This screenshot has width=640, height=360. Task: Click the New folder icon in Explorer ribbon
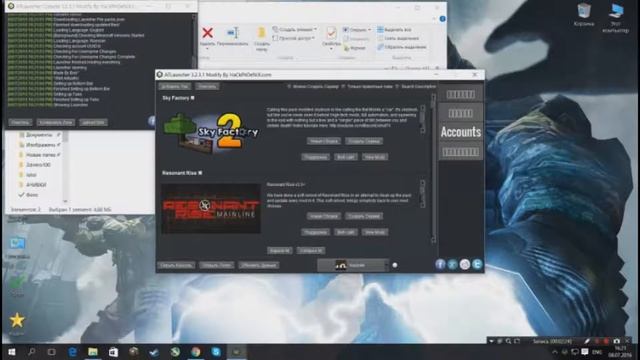click(x=261, y=32)
